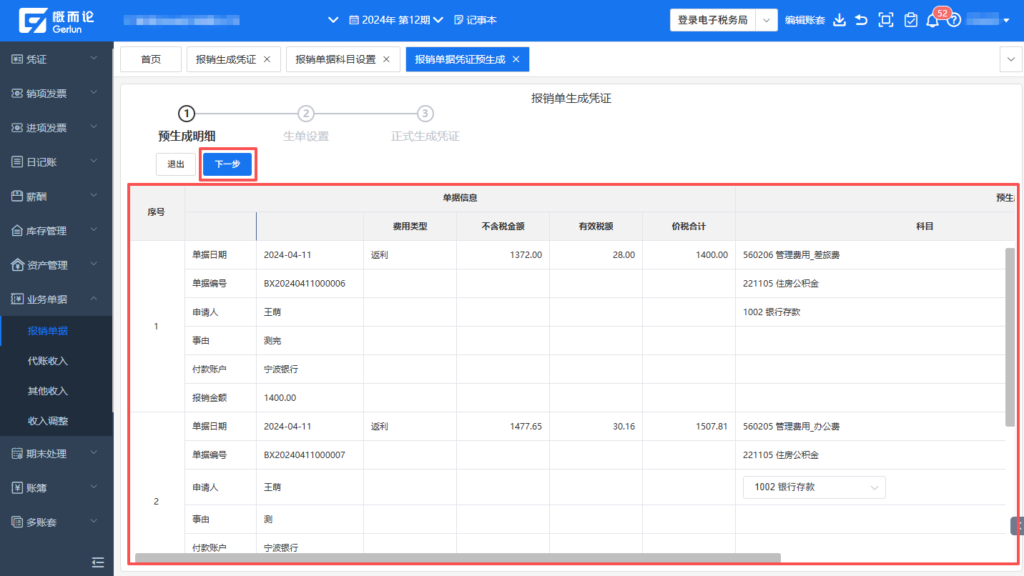Switch to the 首页 tab
The height and width of the screenshot is (576, 1024).
click(150, 60)
